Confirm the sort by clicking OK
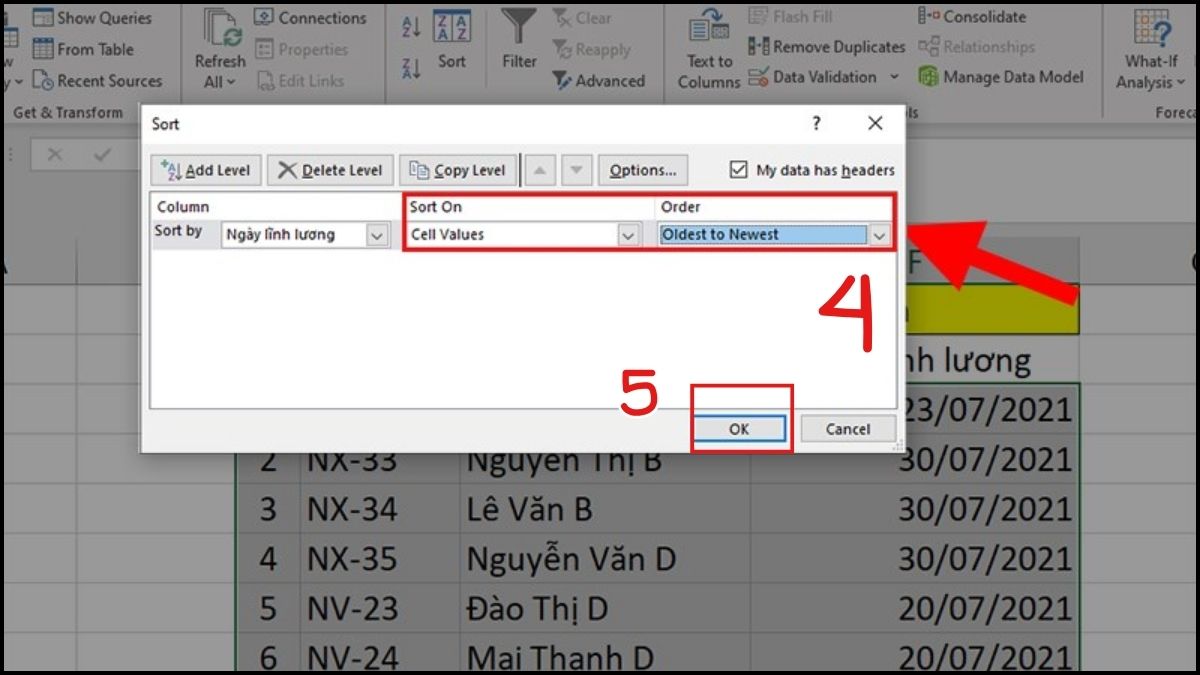 [740, 428]
